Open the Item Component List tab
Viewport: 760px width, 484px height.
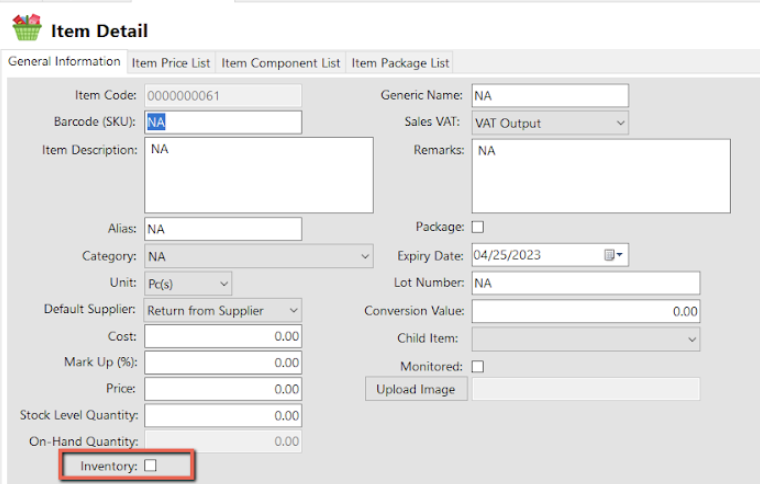pos(281,63)
